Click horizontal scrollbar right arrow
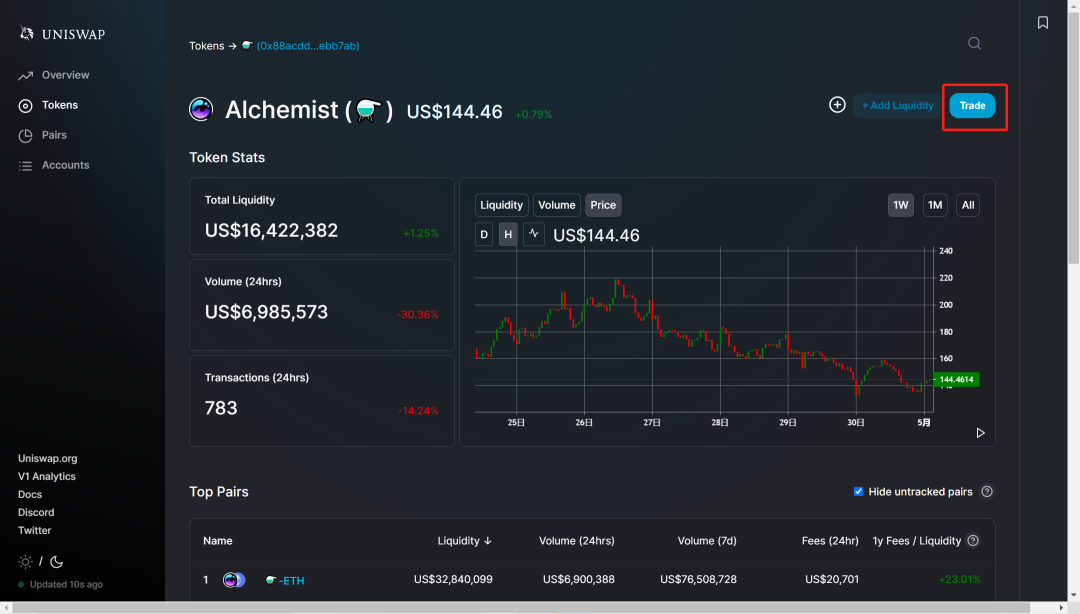1080x614 pixels. pos(1061,608)
